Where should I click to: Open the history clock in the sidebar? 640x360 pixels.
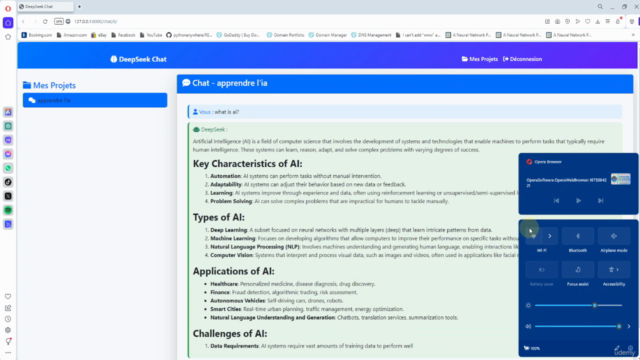8,319
